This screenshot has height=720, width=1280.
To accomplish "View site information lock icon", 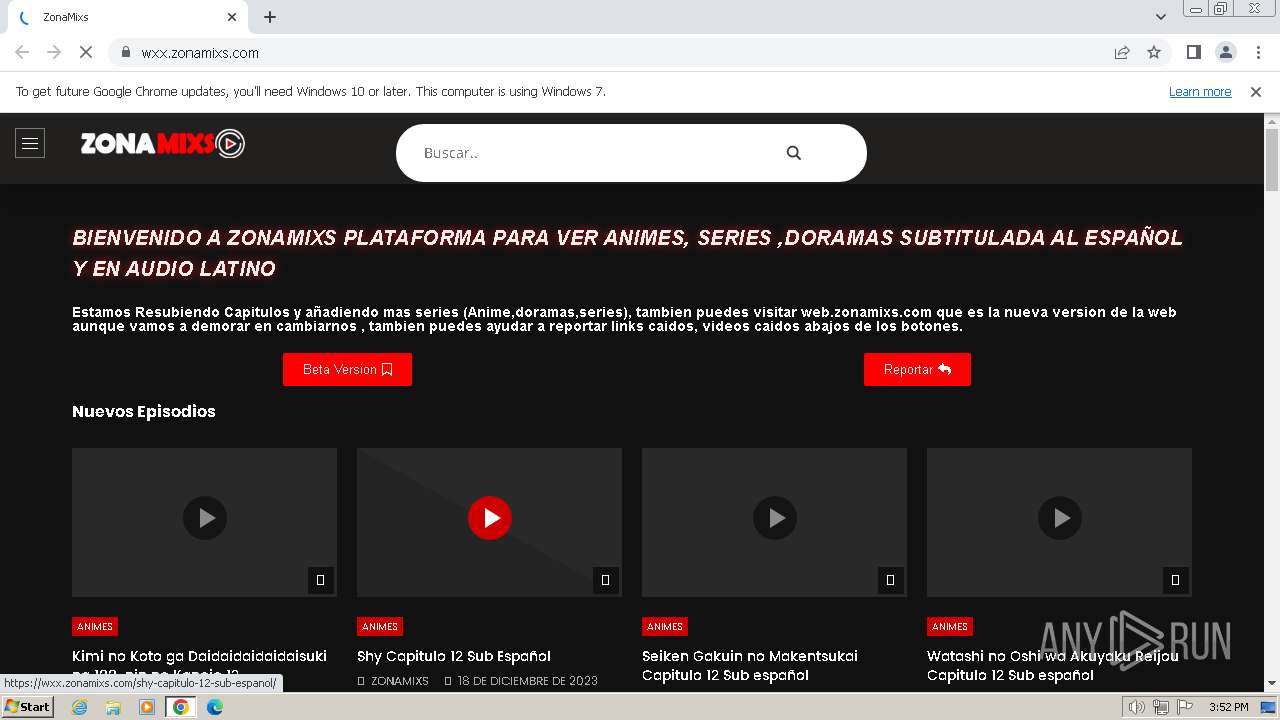I will point(125,53).
